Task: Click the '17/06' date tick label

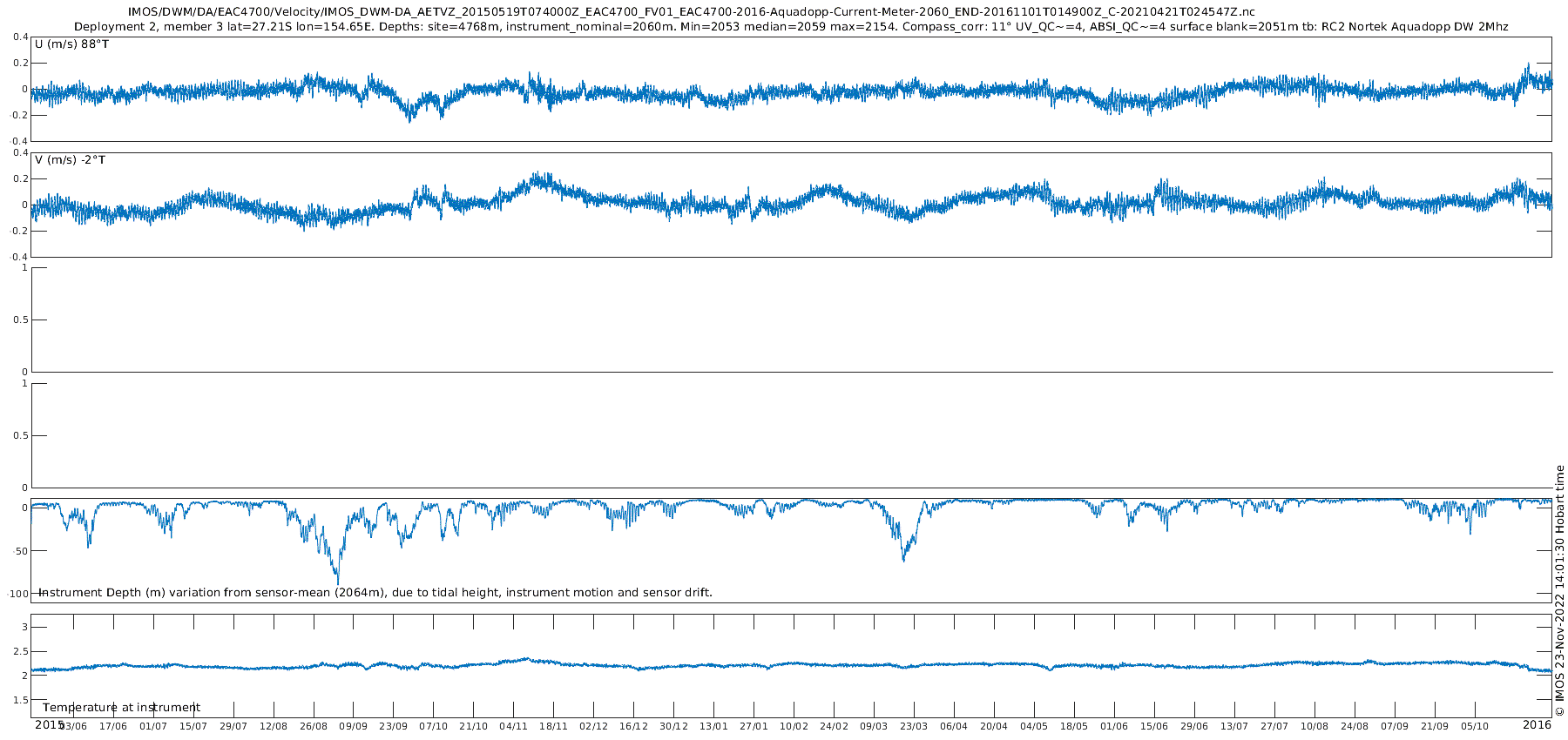Action: click(x=113, y=726)
